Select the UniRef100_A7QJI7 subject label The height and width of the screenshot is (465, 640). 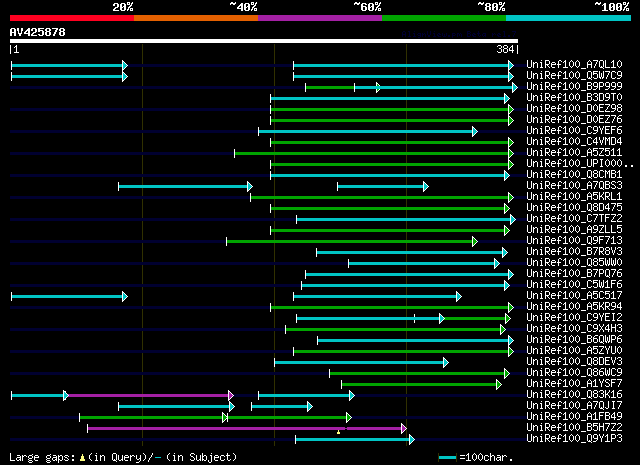[x=574, y=405]
